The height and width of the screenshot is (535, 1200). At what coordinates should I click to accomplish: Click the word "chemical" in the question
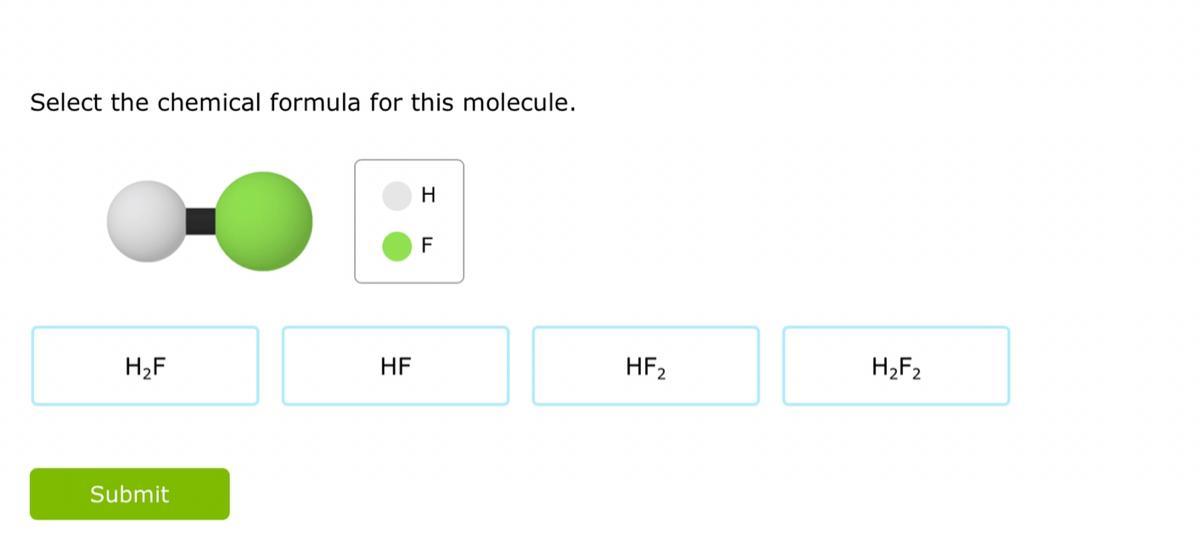209,103
